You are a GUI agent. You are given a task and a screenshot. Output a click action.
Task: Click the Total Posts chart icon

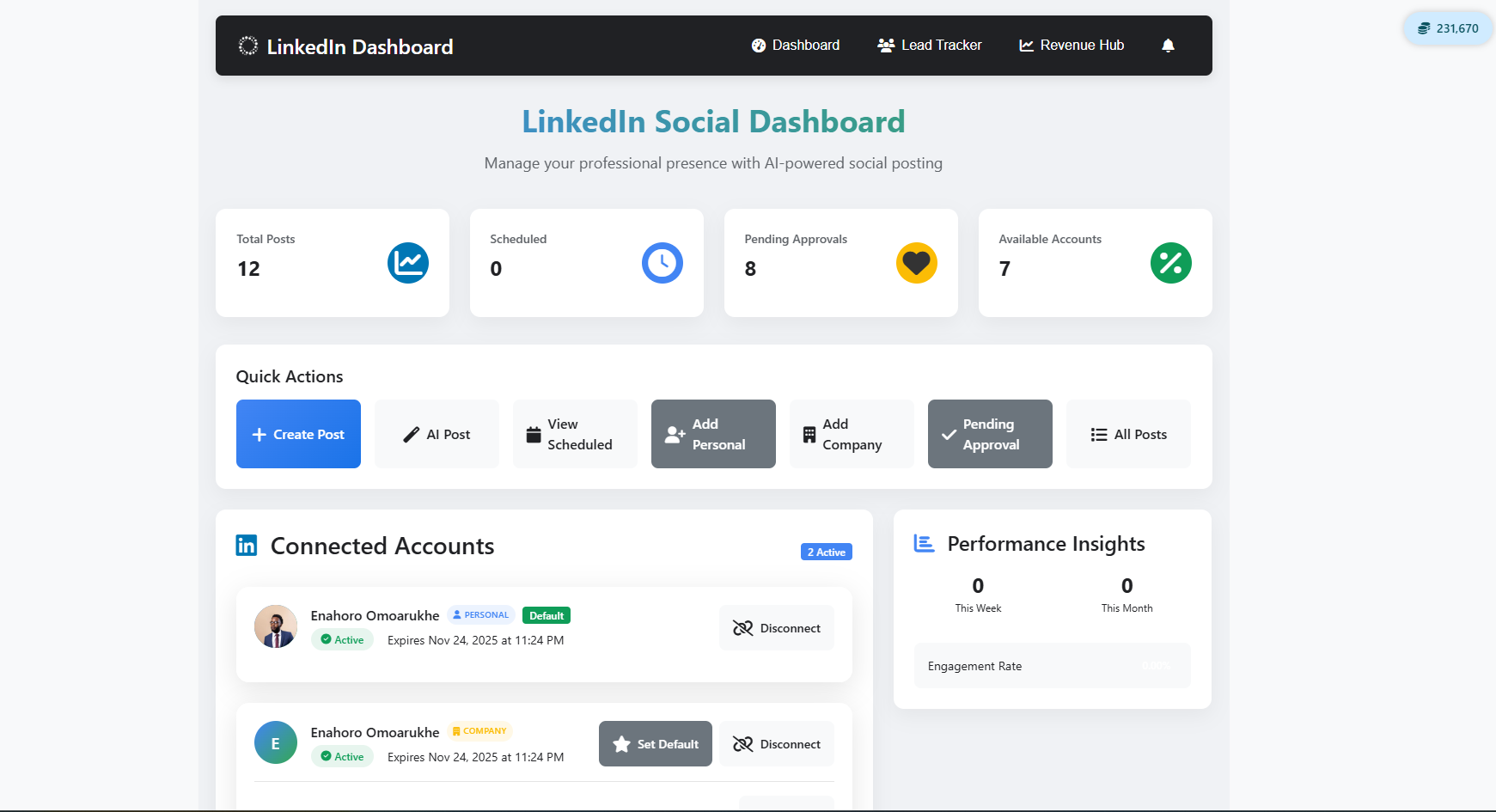point(408,263)
